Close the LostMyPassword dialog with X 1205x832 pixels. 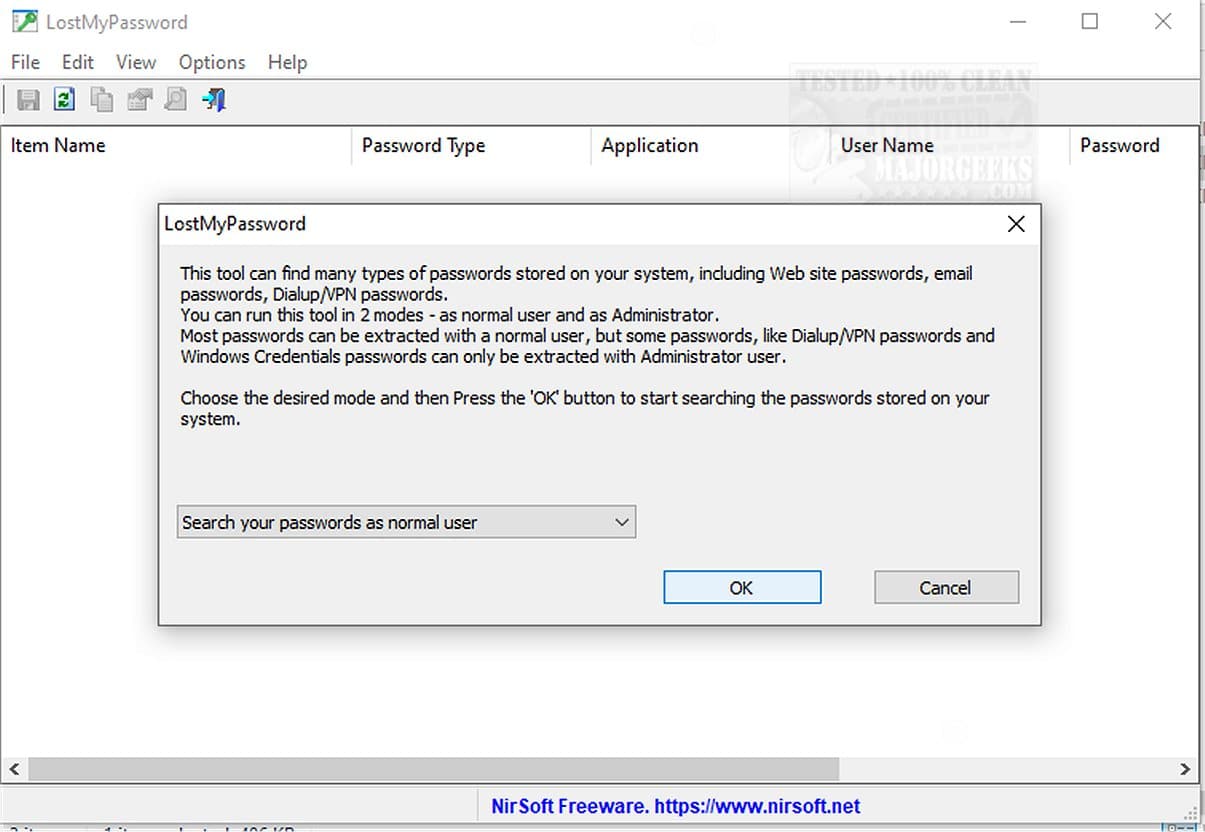tap(1016, 224)
